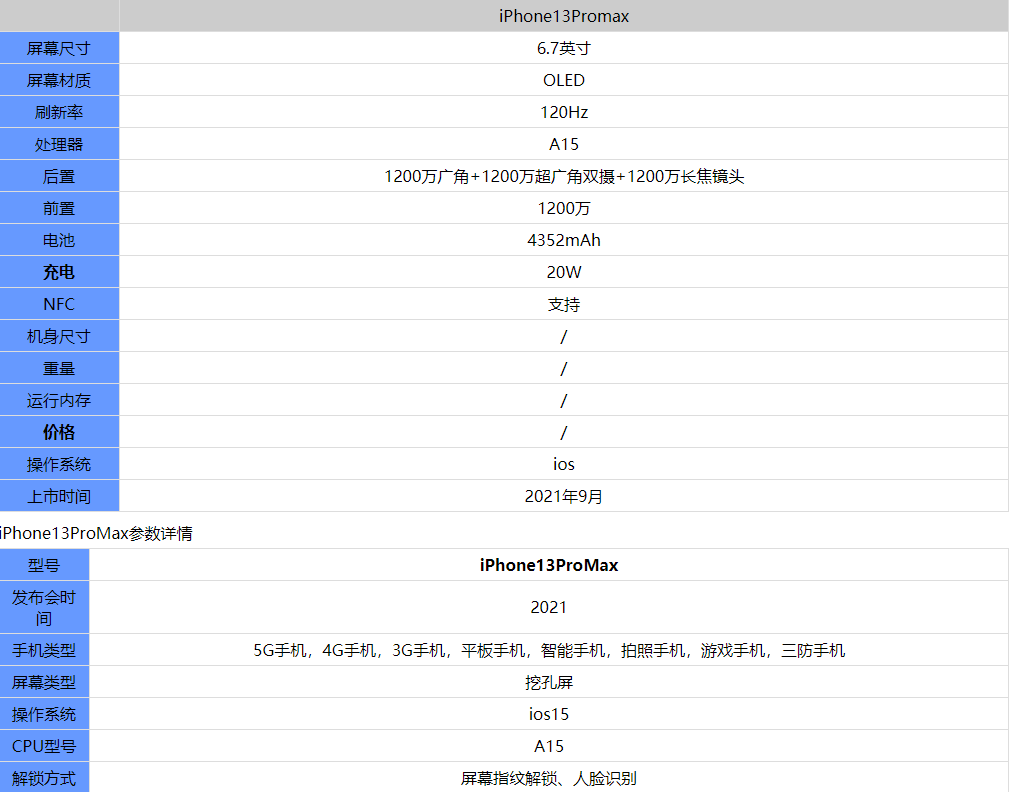Click the iPhone13ProMax参数详情 heading text
The width and height of the screenshot is (1010, 792).
[97, 534]
